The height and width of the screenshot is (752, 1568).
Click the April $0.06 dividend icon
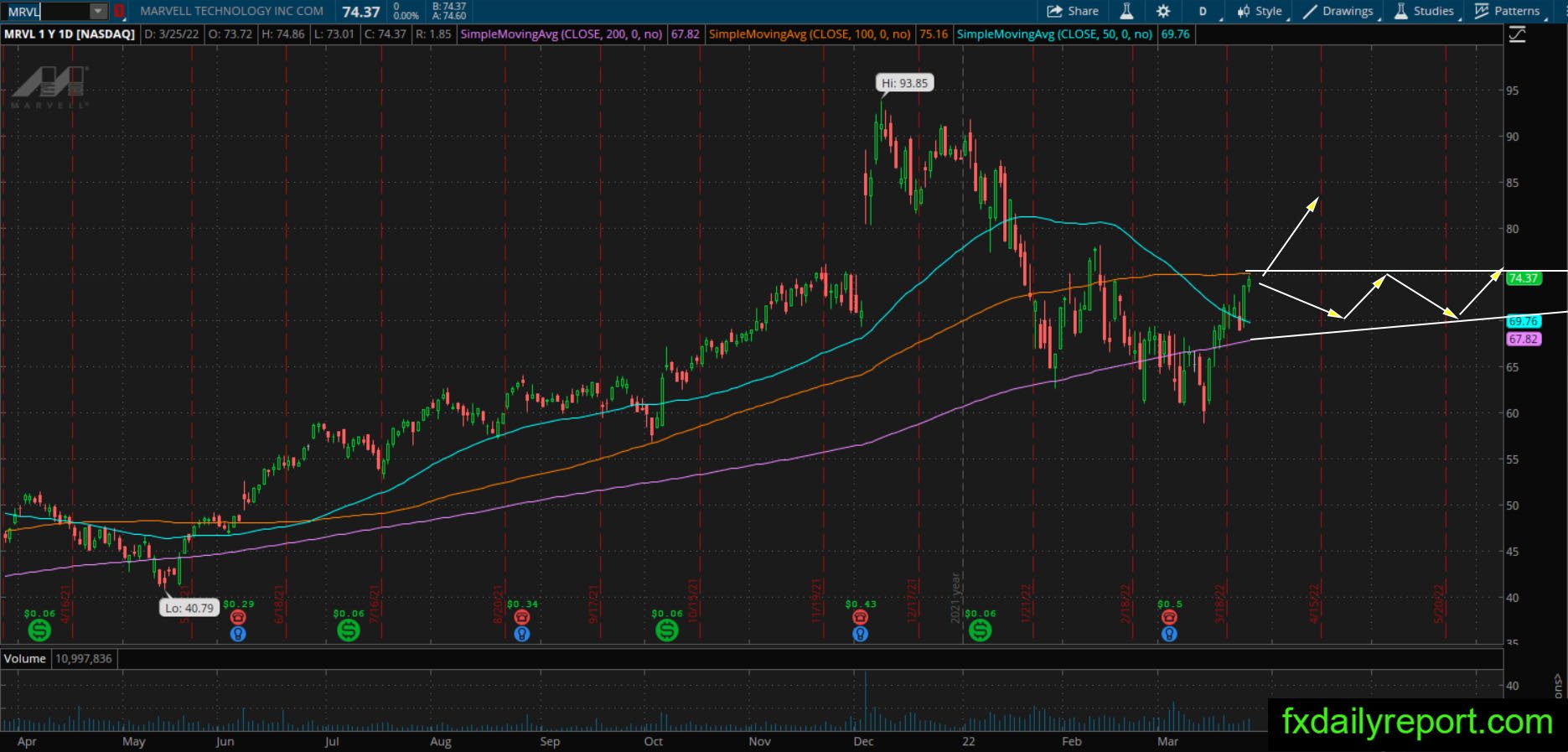[39, 630]
